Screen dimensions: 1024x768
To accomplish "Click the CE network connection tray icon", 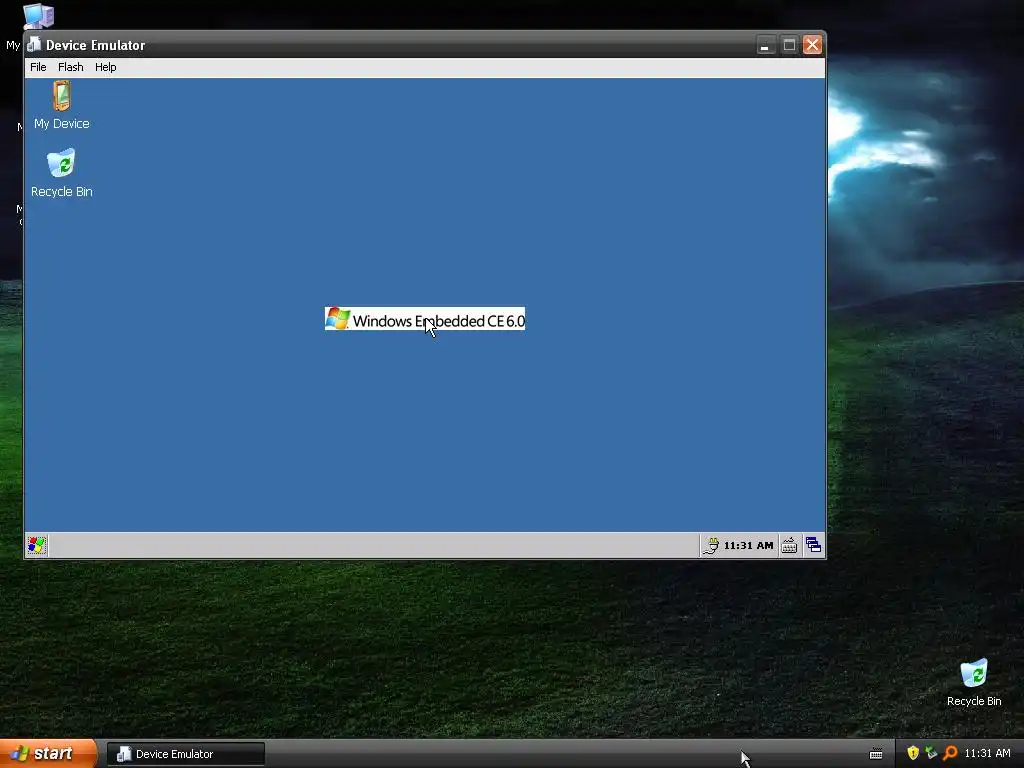I will [x=711, y=545].
